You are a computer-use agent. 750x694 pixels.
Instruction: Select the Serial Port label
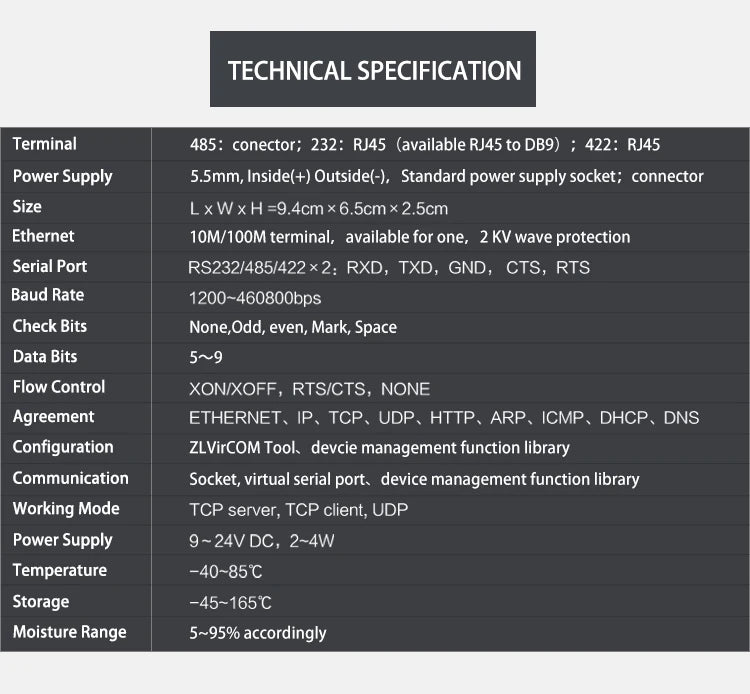coord(50,266)
